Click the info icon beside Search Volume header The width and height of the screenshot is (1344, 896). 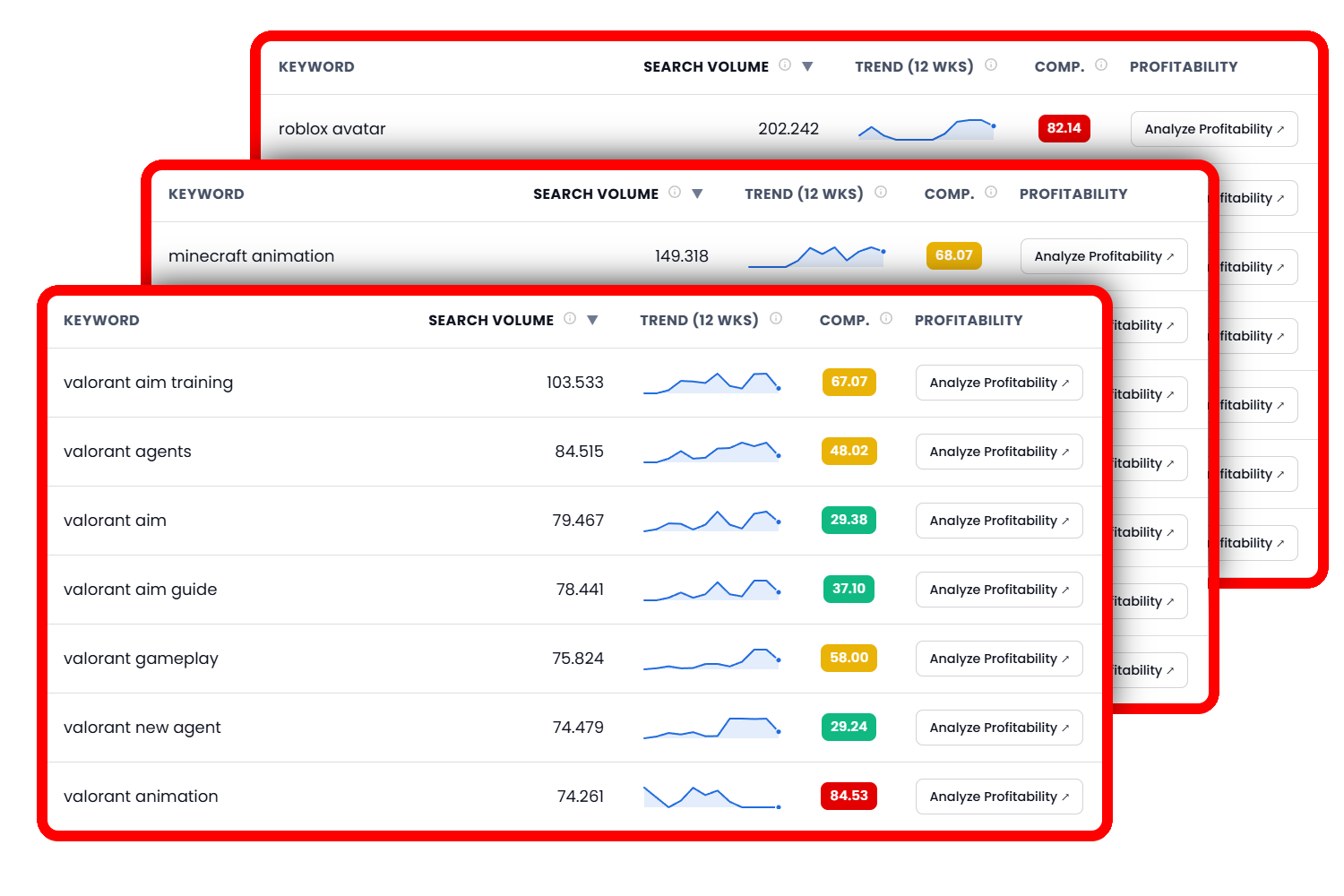pos(571,319)
